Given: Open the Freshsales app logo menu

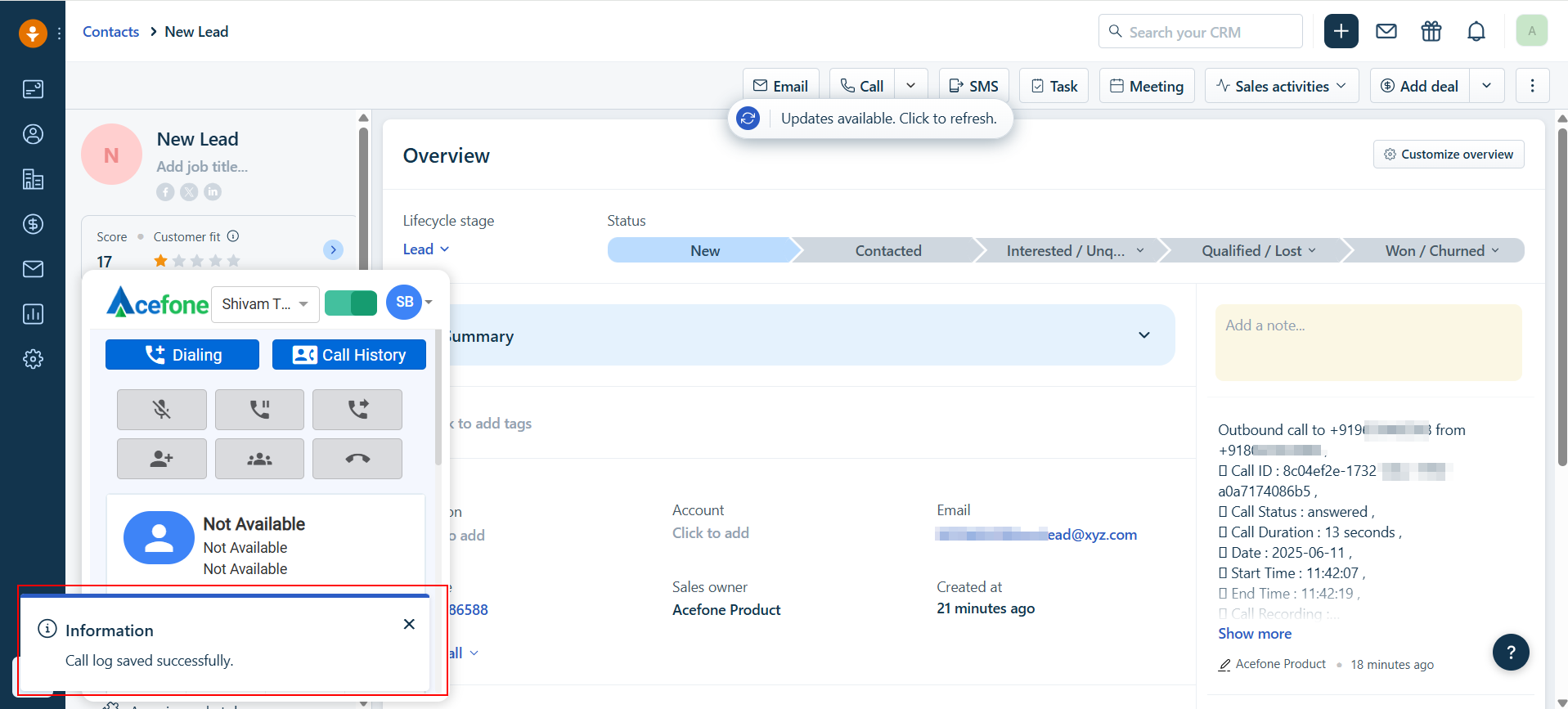Looking at the screenshot, I should point(33,34).
